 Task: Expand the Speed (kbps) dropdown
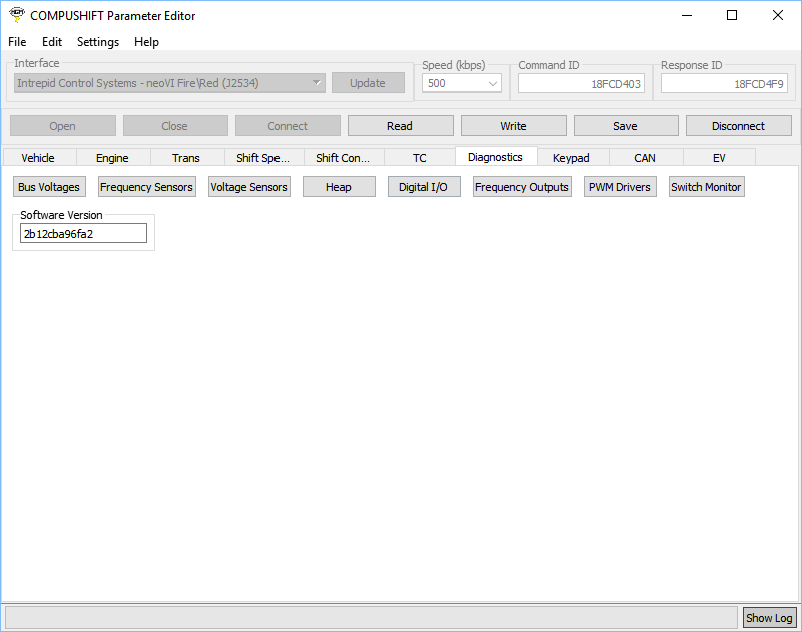462,83
